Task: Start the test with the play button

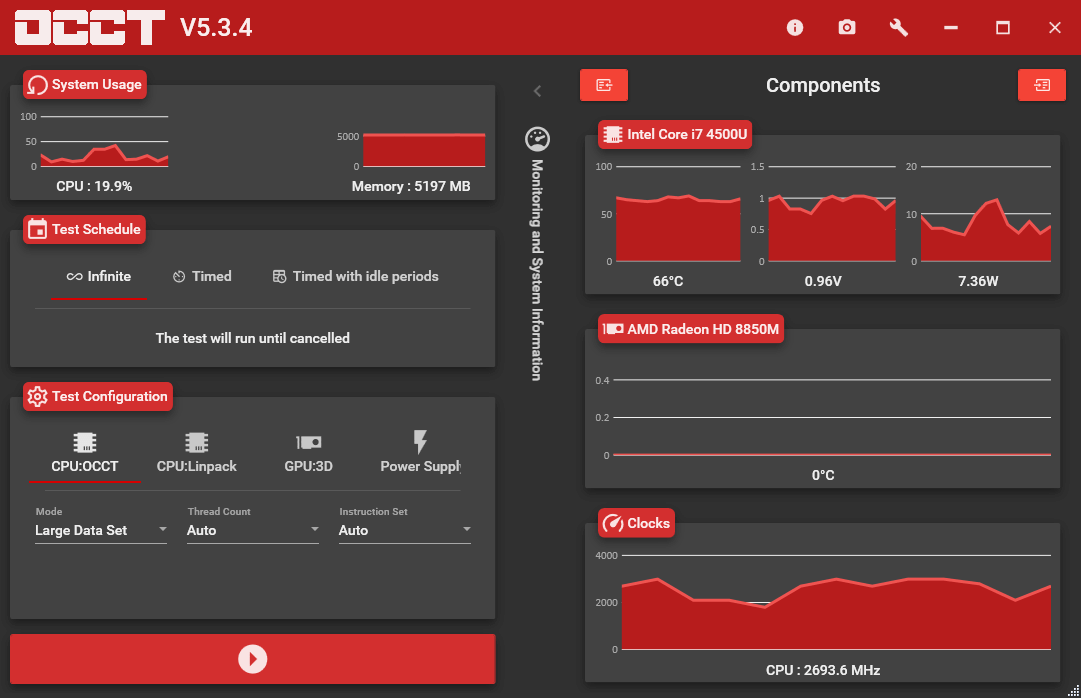Action: coord(252,659)
